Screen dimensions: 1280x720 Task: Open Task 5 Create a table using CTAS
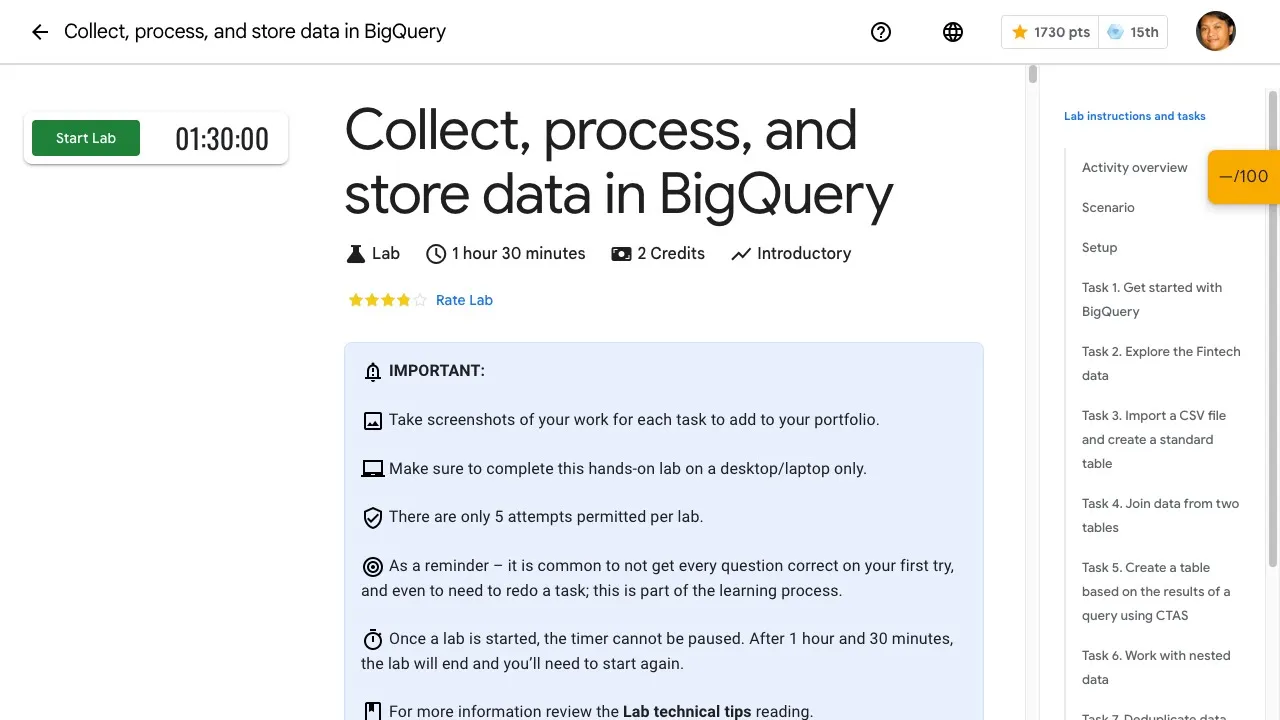1155,591
